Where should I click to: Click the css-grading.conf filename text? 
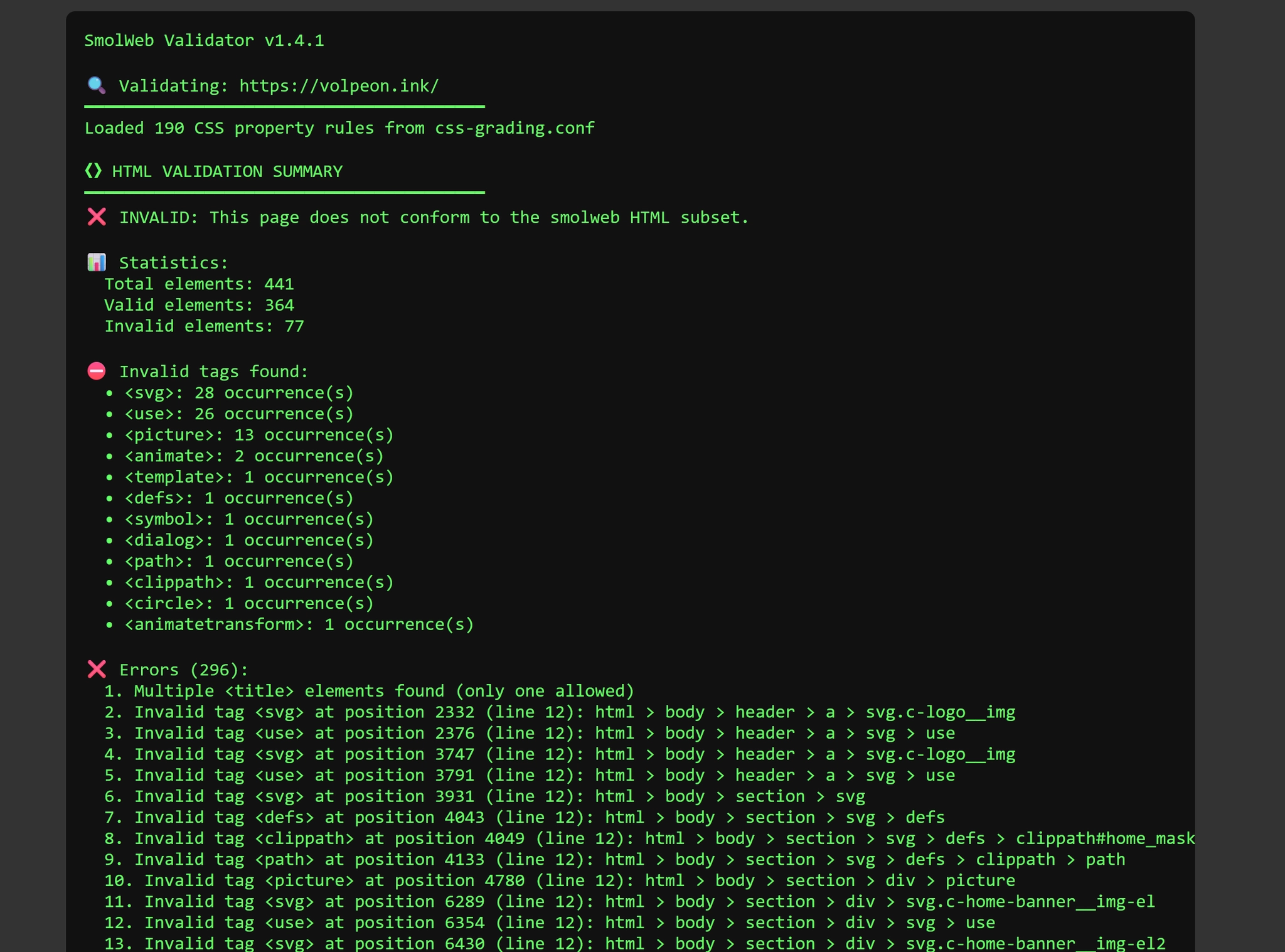coord(515,129)
